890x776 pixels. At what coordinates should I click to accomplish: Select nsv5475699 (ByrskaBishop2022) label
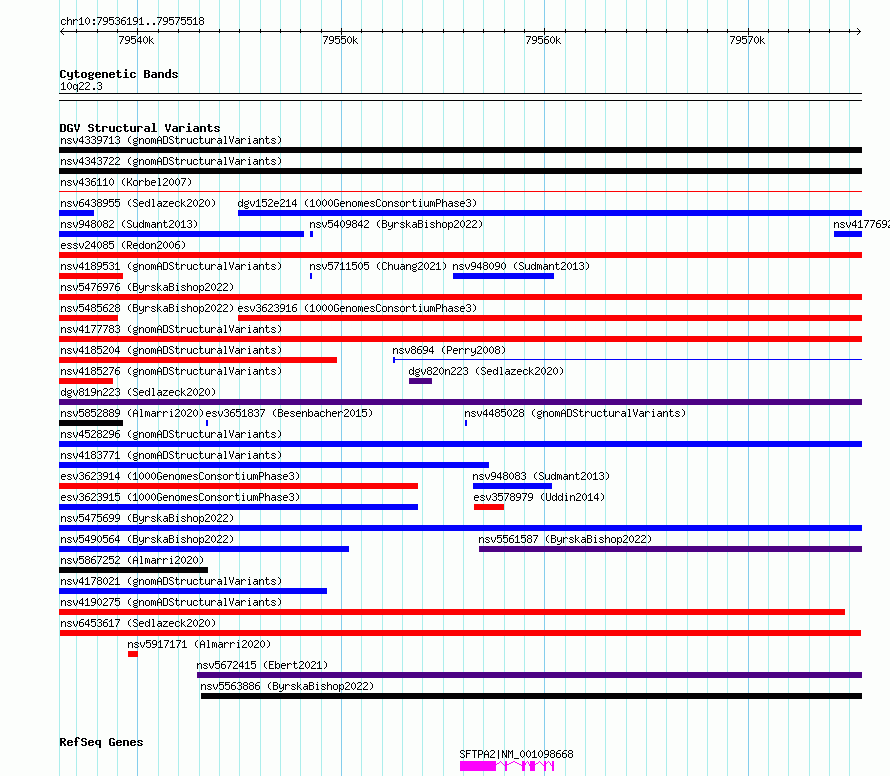click(147, 518)
